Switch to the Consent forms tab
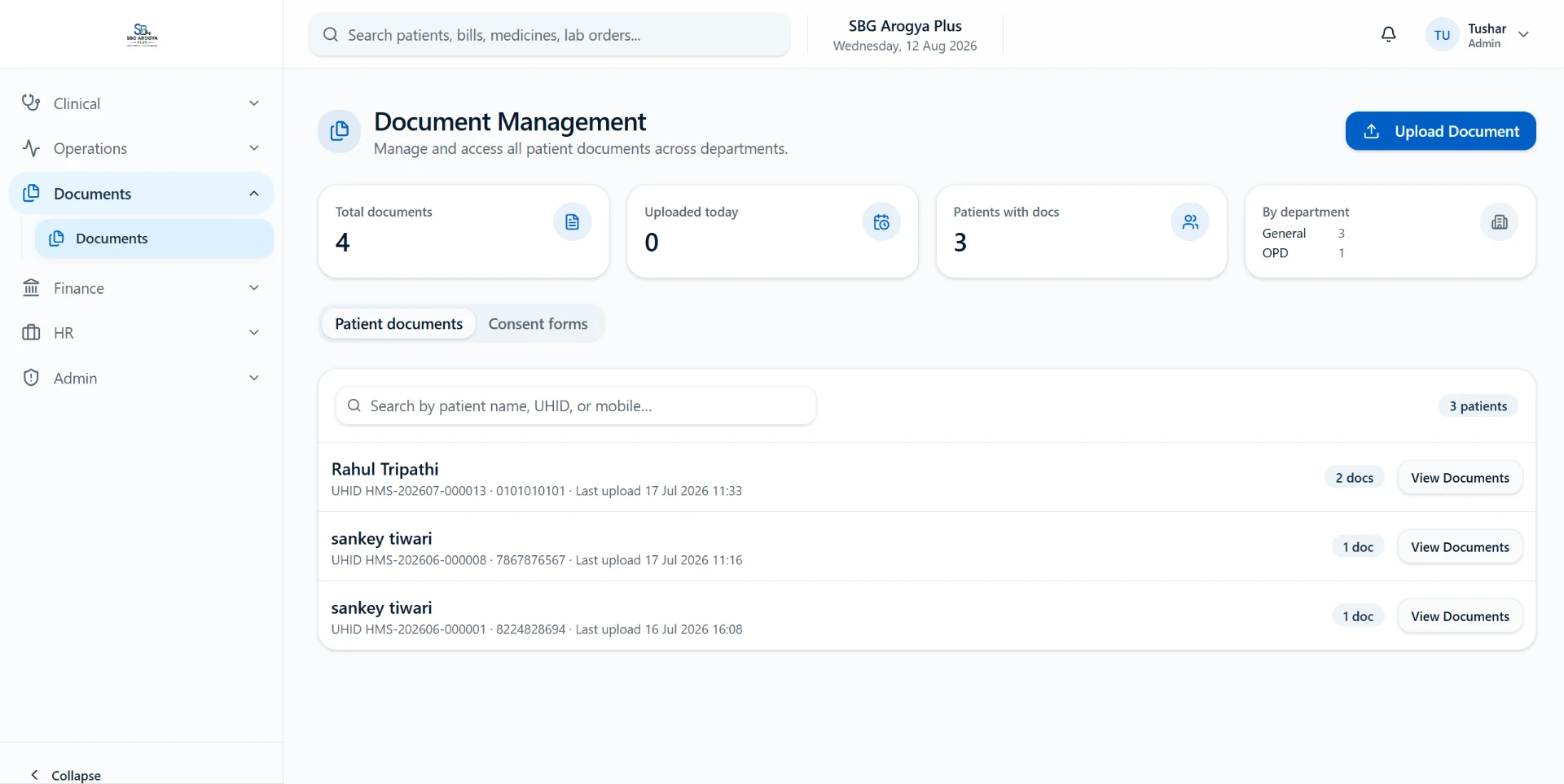This screenshot has width=1564, height=784. click(x=538, y=324)
